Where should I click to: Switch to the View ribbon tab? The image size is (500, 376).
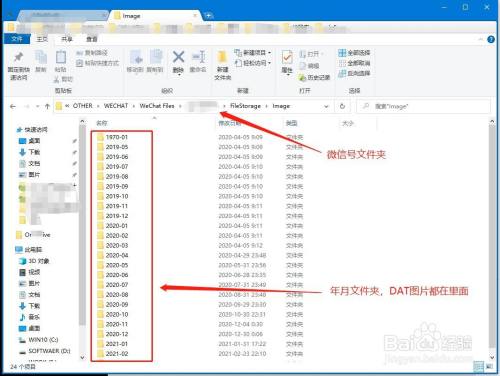click(x=92, y=39)
